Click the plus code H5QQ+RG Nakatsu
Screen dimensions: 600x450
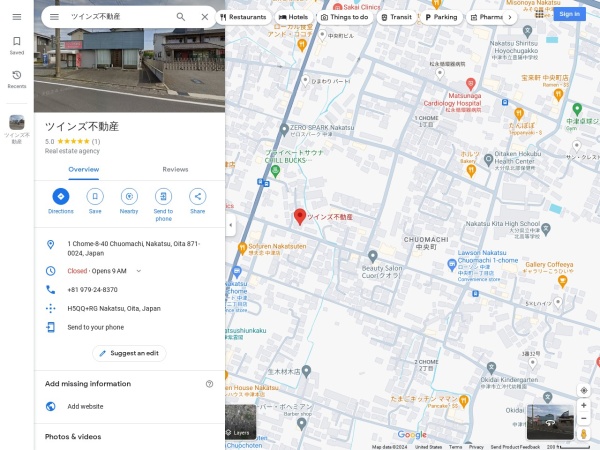pyautogui.click(x=129, y=308)
